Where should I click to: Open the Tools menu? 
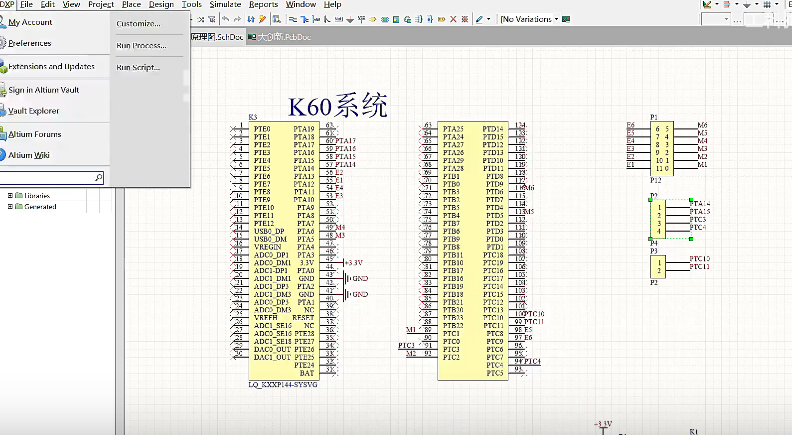point(191,4)
